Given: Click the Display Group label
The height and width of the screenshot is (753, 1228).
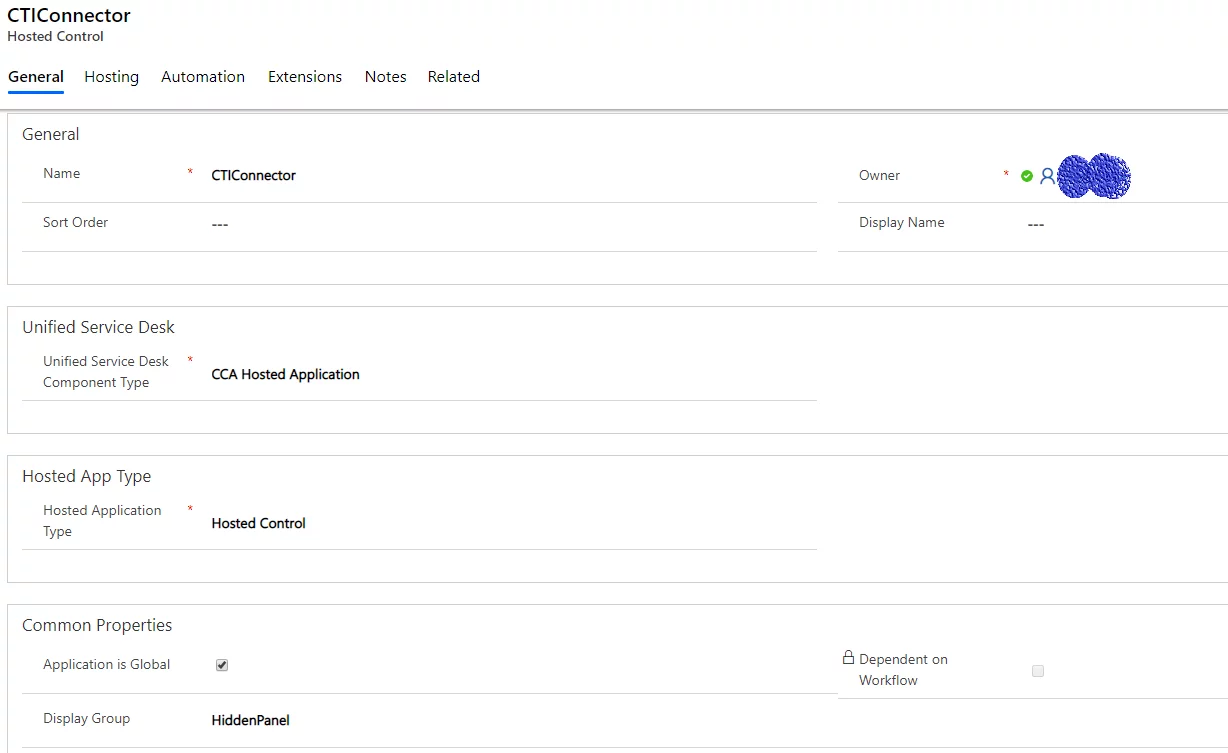Looking at the screenshot, I should click(86, 719).
